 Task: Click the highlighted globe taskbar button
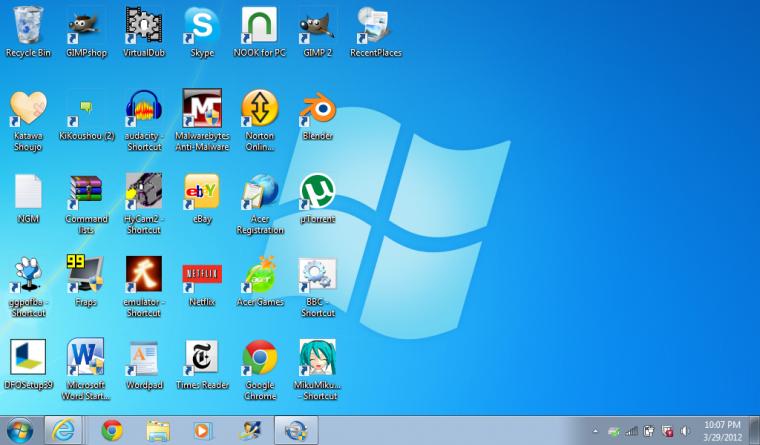click(296, 430)
